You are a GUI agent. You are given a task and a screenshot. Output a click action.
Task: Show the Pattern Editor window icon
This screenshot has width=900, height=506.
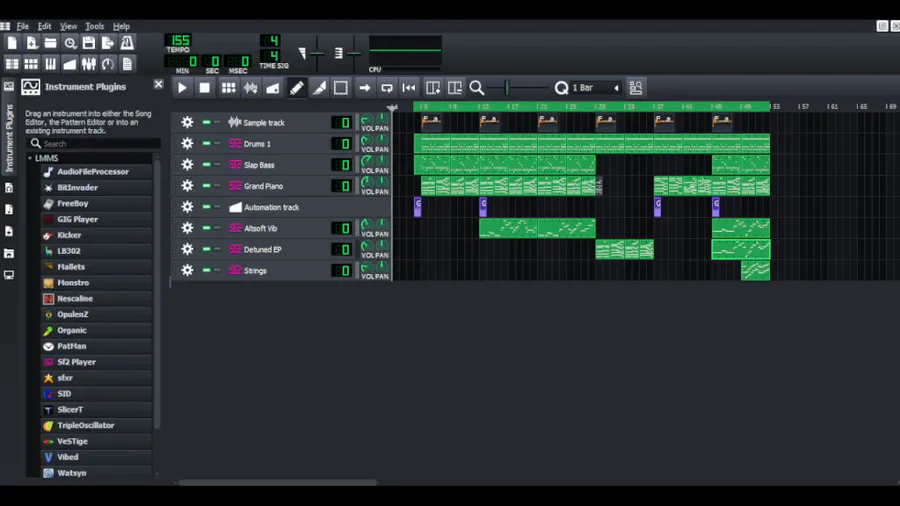tap(31, 64)
